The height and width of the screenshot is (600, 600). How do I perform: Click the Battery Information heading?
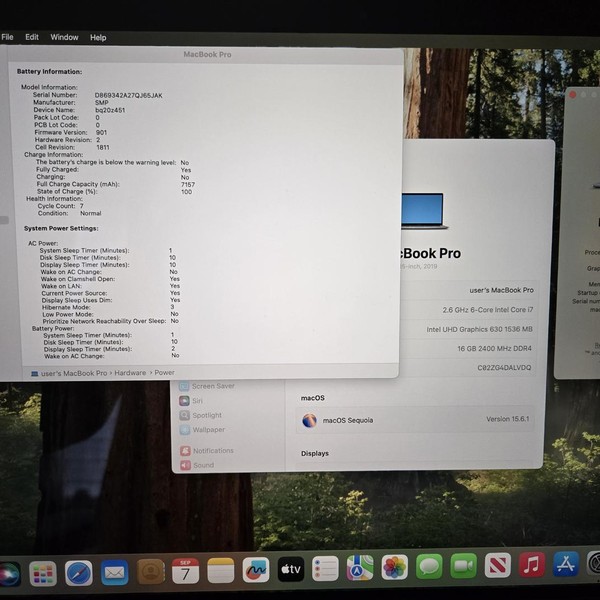(49, 72)
